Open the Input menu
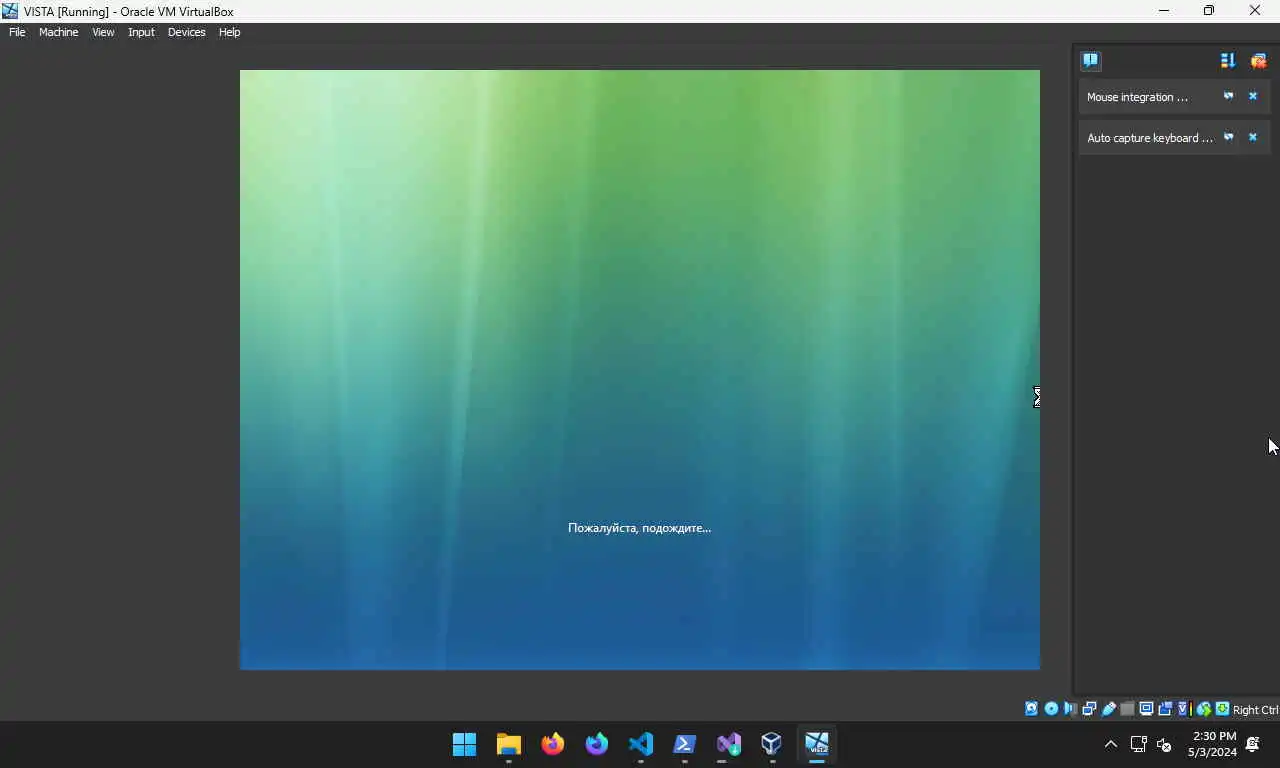Image resolution: width=1280 pixels, height=768 pixels. [x=141, y=32]
